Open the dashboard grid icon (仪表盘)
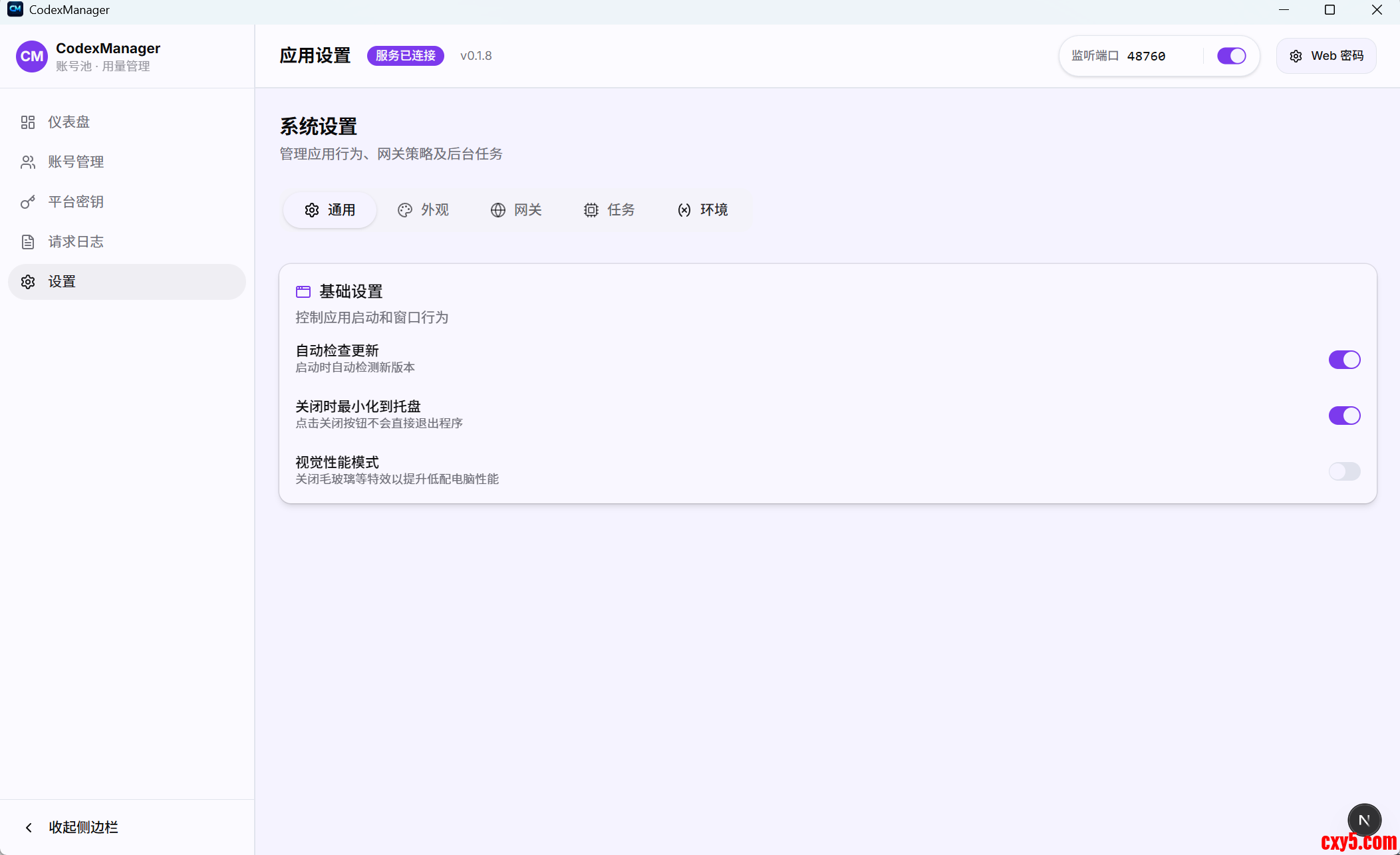 [28, 122]
